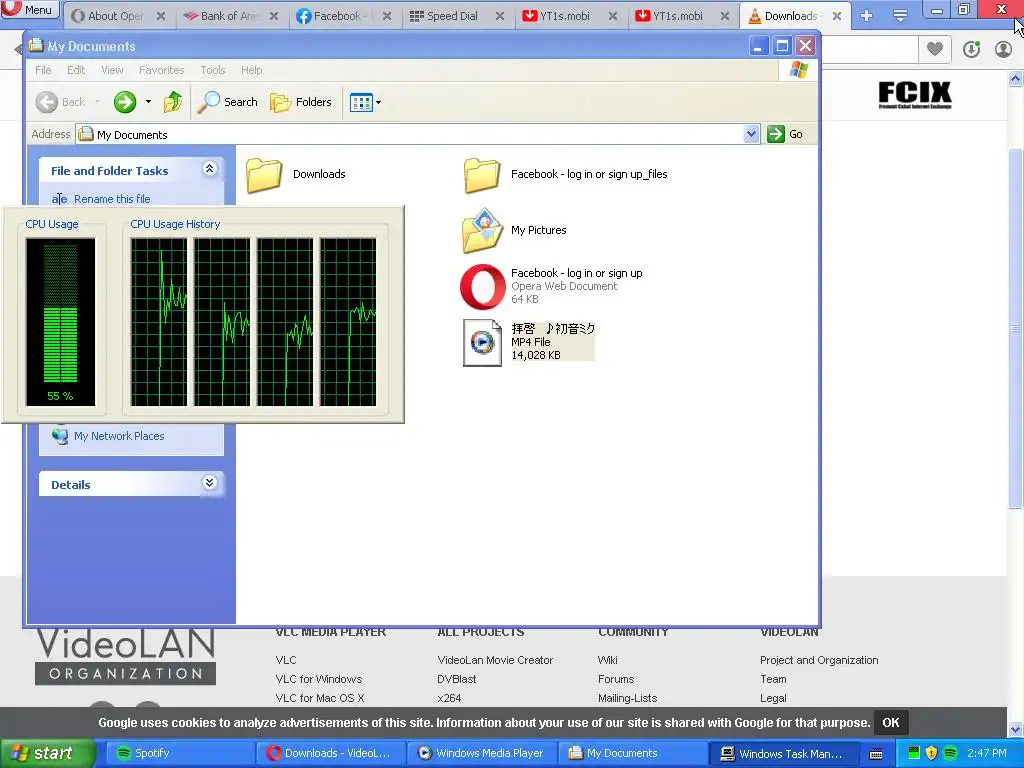Click the Search toolbar button

[227, 102]
